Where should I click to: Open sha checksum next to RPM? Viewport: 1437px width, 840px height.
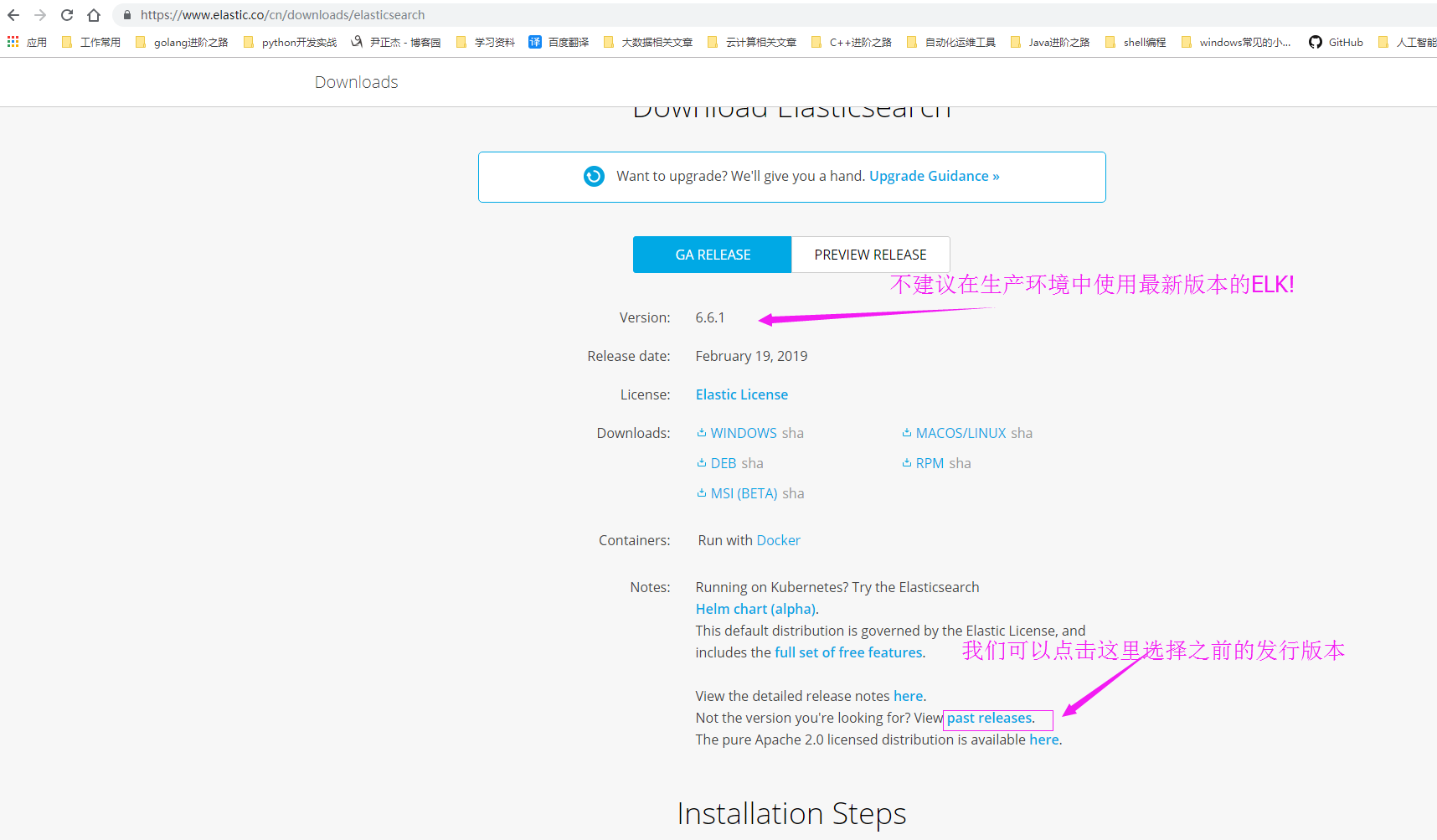tap(961, 463)
